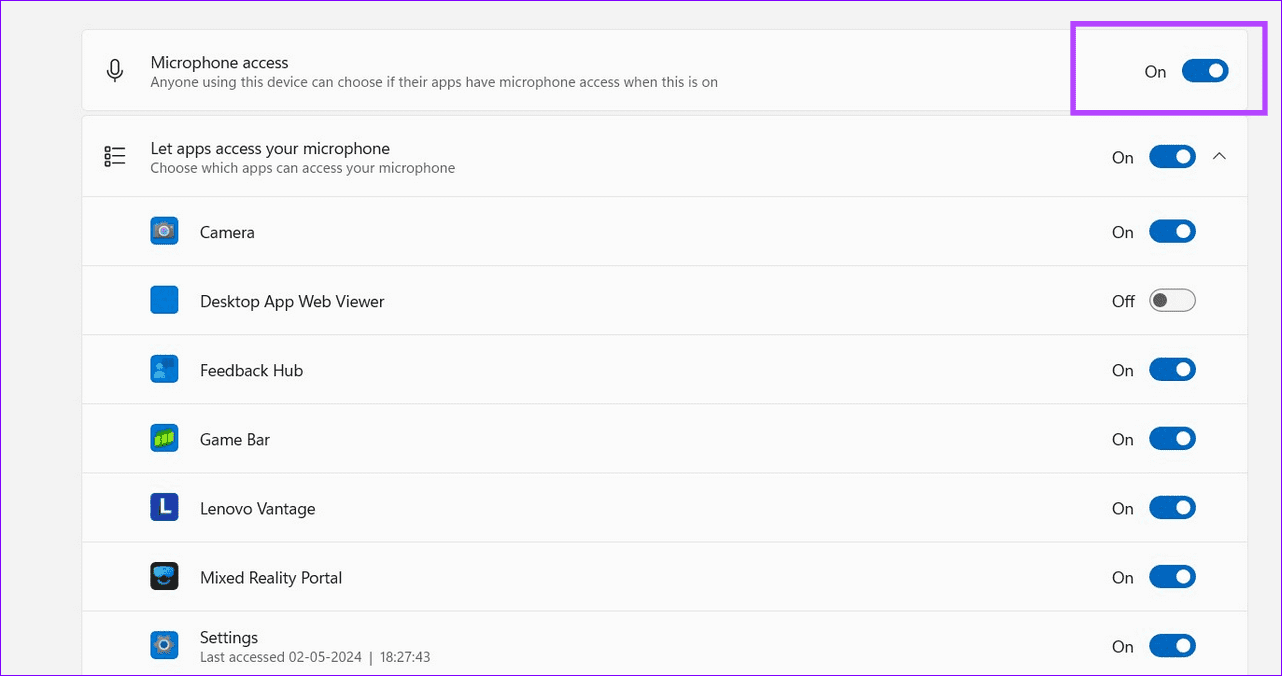
Task: Turn off the Microphone access toggle
Action: tap(1204, 70)
